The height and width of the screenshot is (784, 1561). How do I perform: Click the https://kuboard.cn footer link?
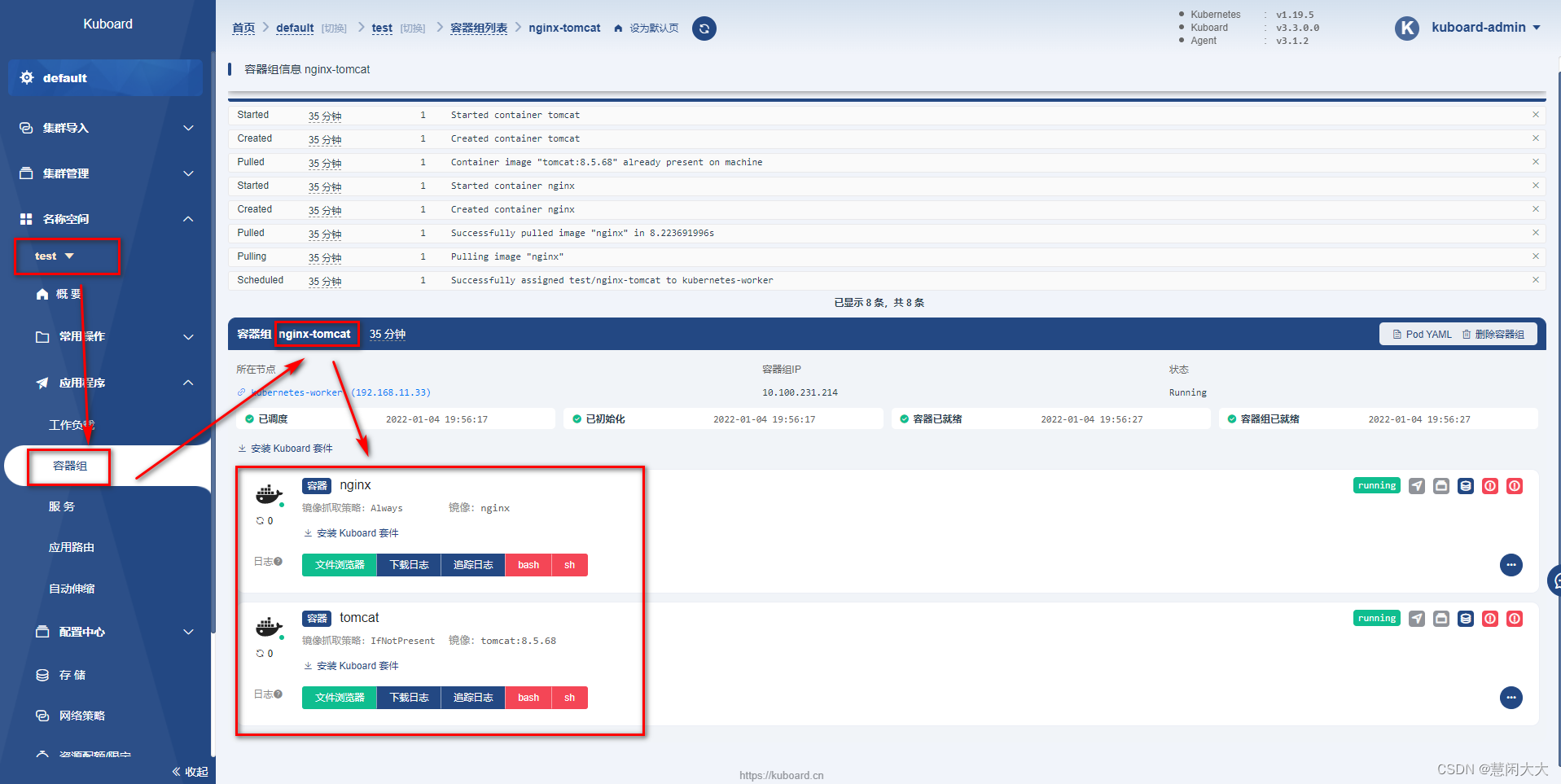coord(782,775)
